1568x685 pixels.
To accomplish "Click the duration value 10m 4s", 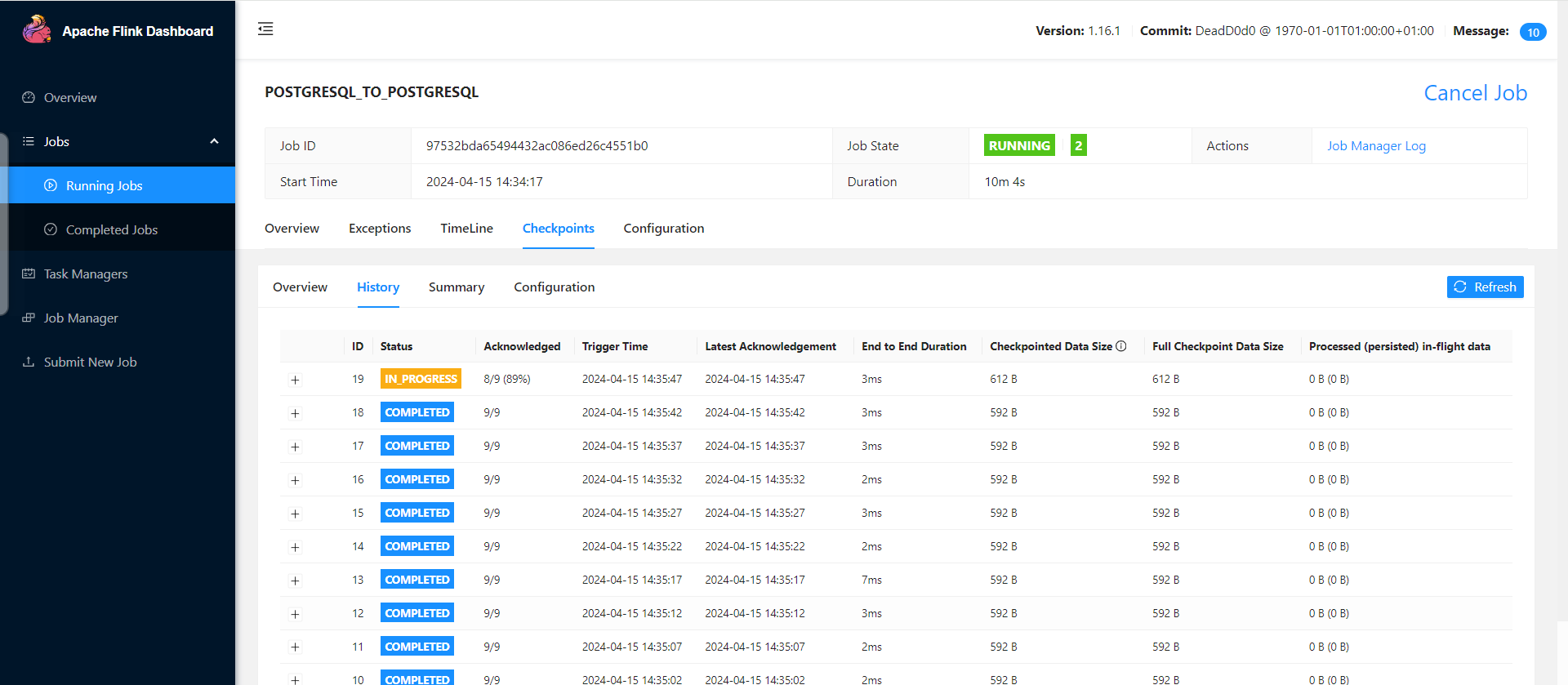I will tap(1004, 182).
